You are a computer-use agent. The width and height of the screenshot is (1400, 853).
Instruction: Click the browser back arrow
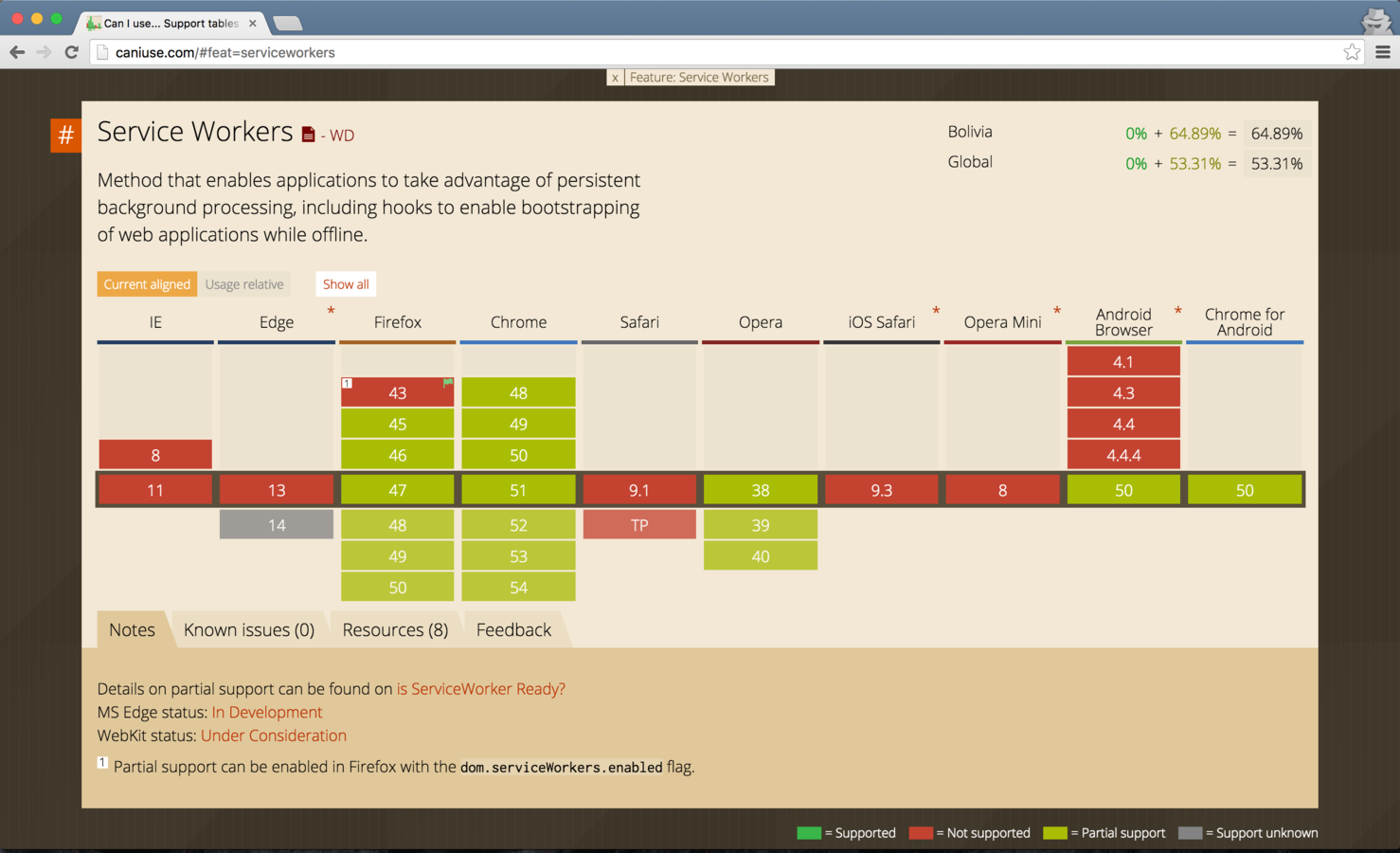(17, 52)
